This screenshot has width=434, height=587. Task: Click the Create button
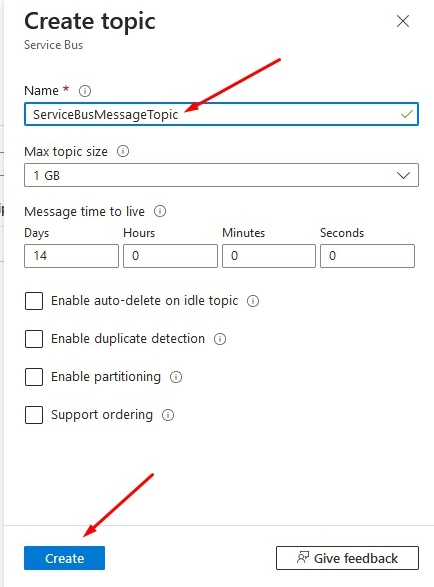(x=64, y=558)
